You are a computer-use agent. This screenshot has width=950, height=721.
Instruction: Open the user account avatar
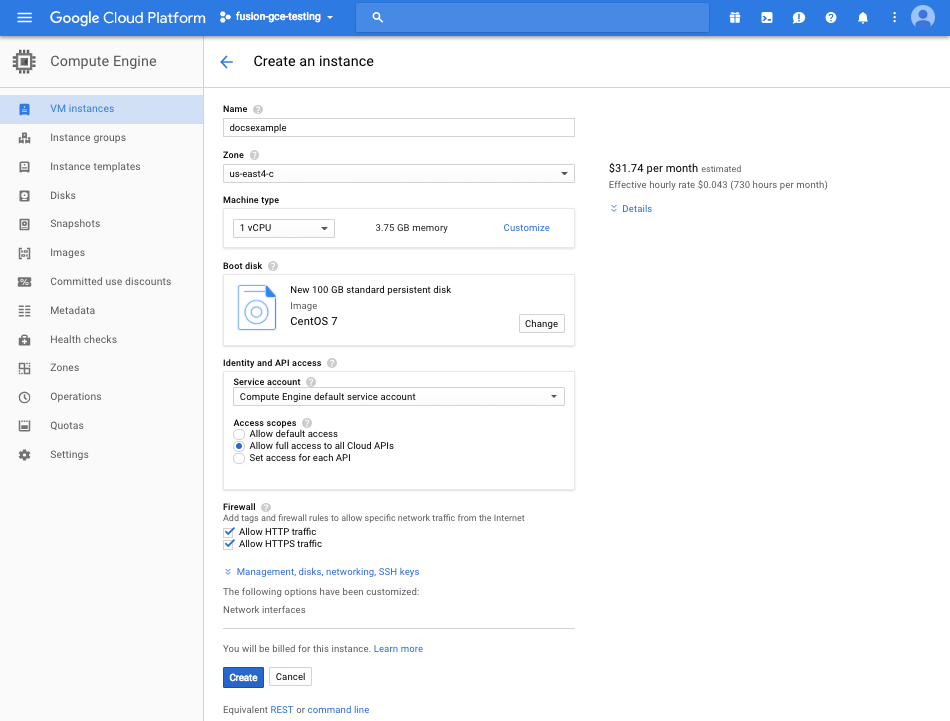(x=922, y=18)
